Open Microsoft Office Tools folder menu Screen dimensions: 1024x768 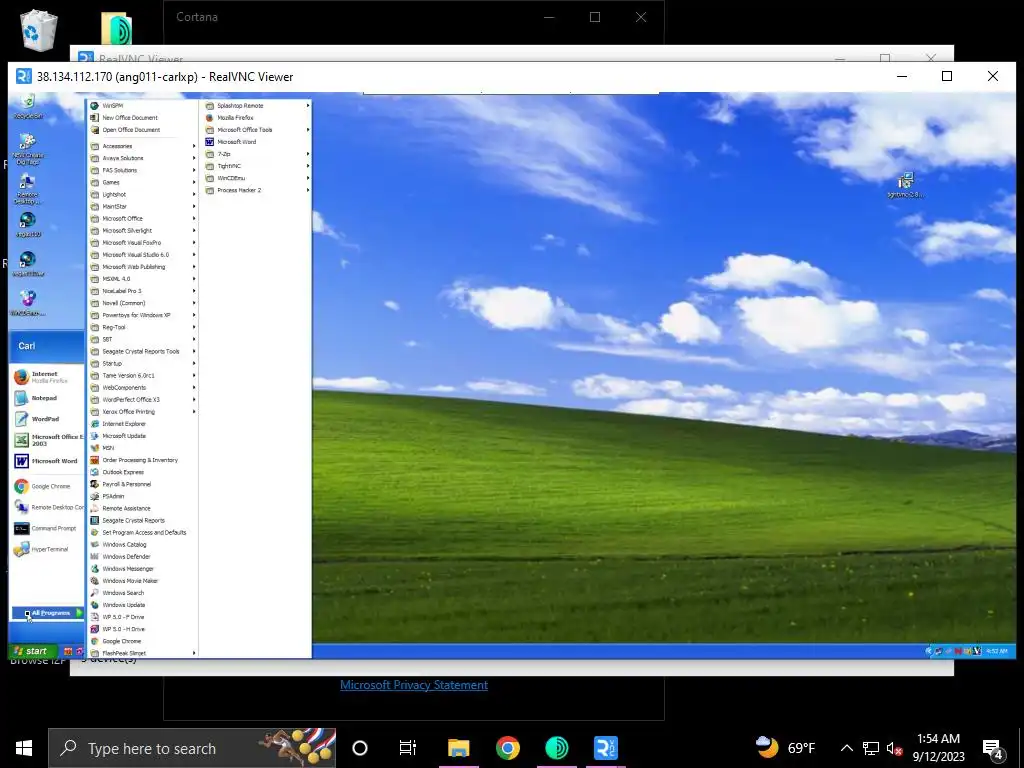257,130
